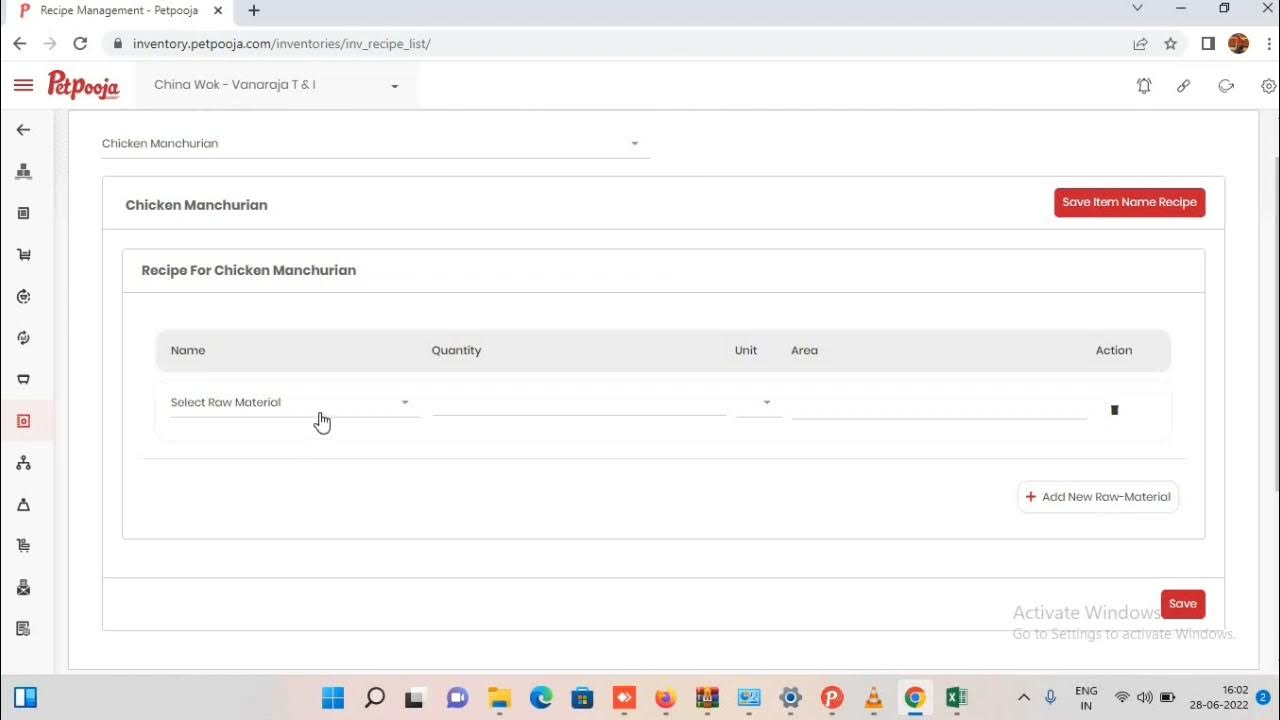The width and height of the screenshot is (1280, 720).
Task: Click the Quantity input field
Action: pos(579,403)
